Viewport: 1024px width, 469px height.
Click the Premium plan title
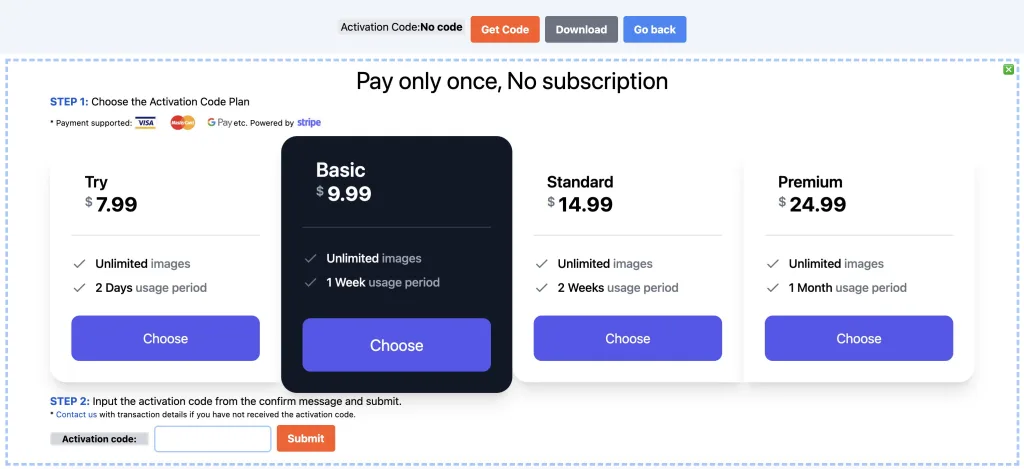[x=810, y=182]
